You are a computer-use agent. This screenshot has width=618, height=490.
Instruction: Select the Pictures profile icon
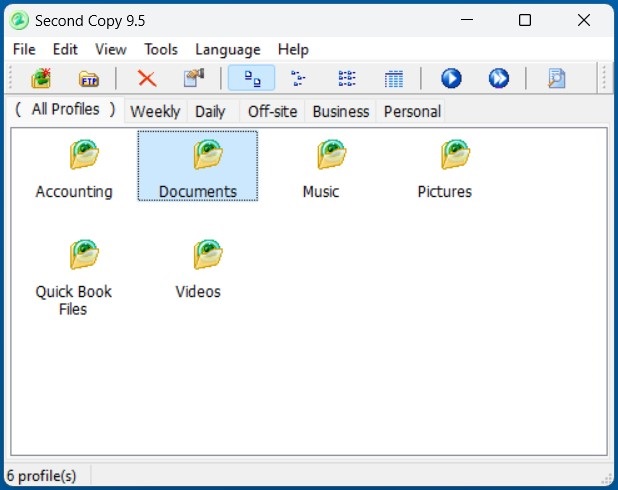coord(455,154)
